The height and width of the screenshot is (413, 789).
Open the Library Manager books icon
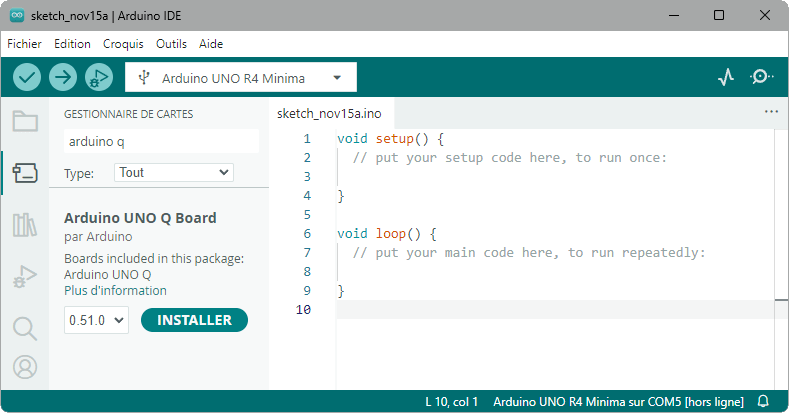(x=25, y=225)
